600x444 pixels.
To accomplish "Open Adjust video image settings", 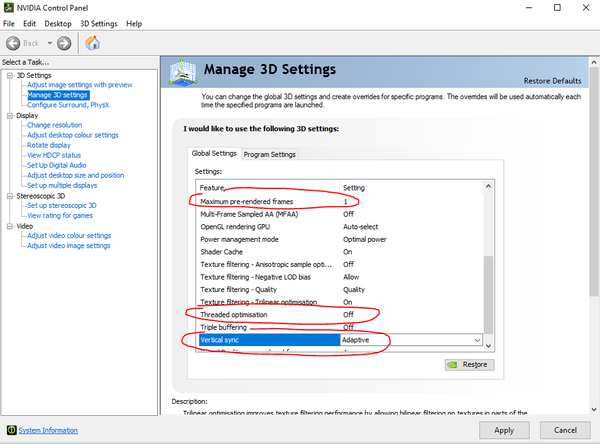I will [x=68, y=246].
